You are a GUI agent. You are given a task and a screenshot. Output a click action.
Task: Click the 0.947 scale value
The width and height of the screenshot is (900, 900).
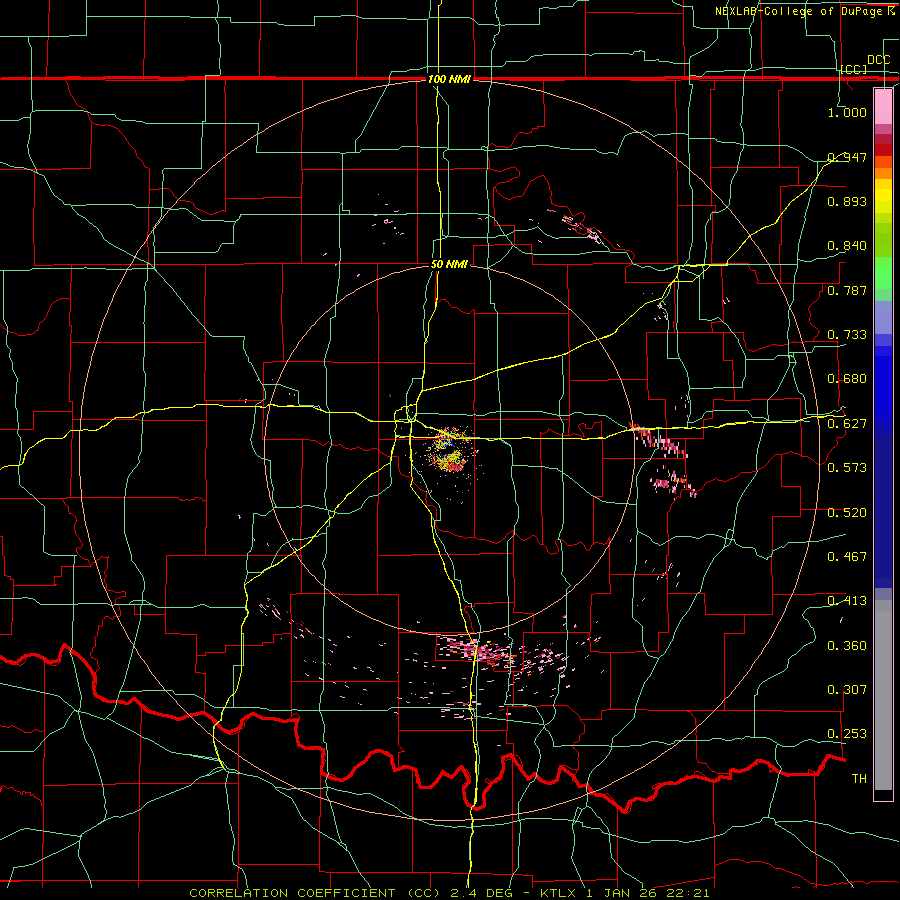(x=847, y=157)
